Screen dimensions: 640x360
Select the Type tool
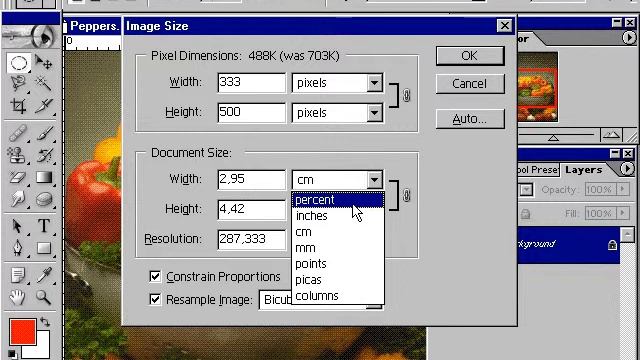[x=43, y=226]
